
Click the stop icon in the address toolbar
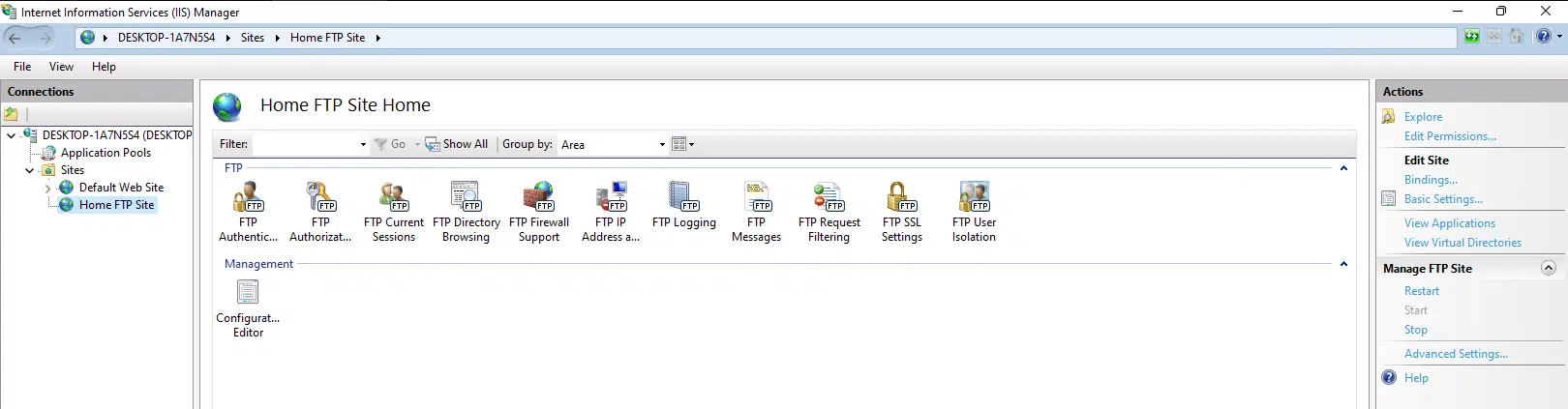(1494, 37)
